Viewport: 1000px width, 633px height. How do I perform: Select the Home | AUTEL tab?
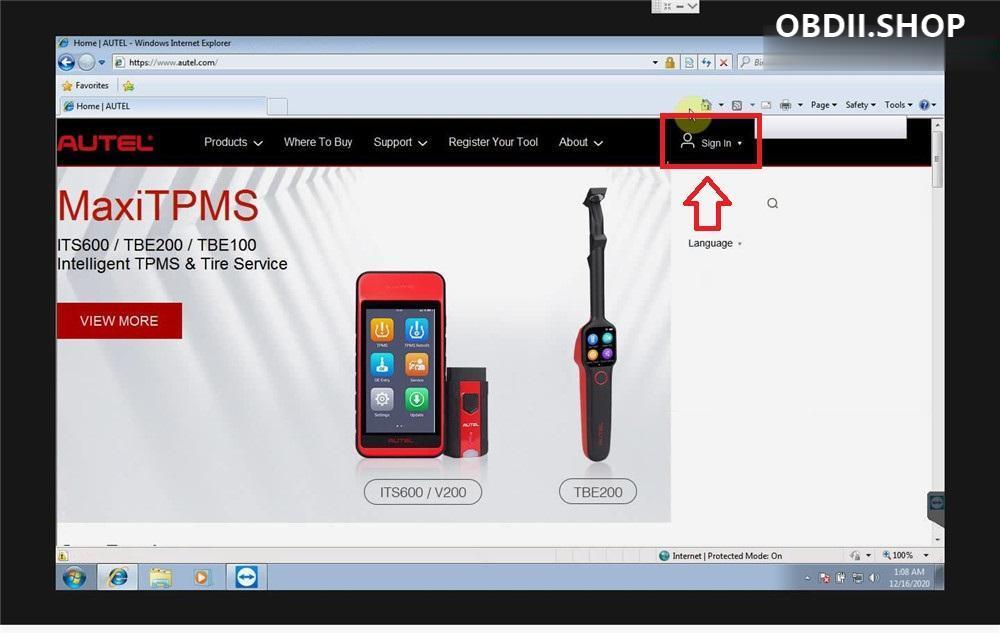point(163,106)
